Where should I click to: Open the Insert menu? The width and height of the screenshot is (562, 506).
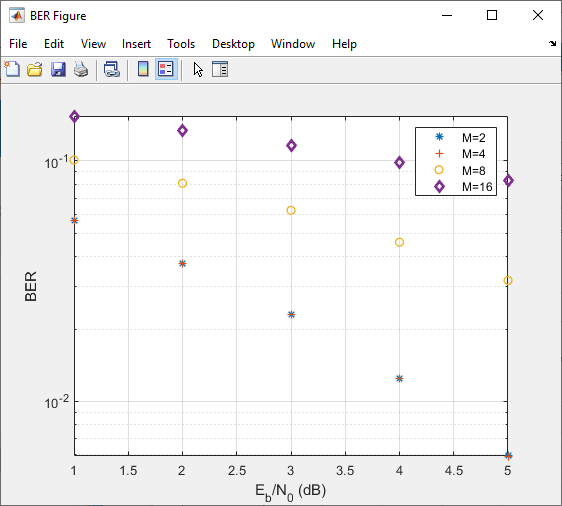(136, 44)
